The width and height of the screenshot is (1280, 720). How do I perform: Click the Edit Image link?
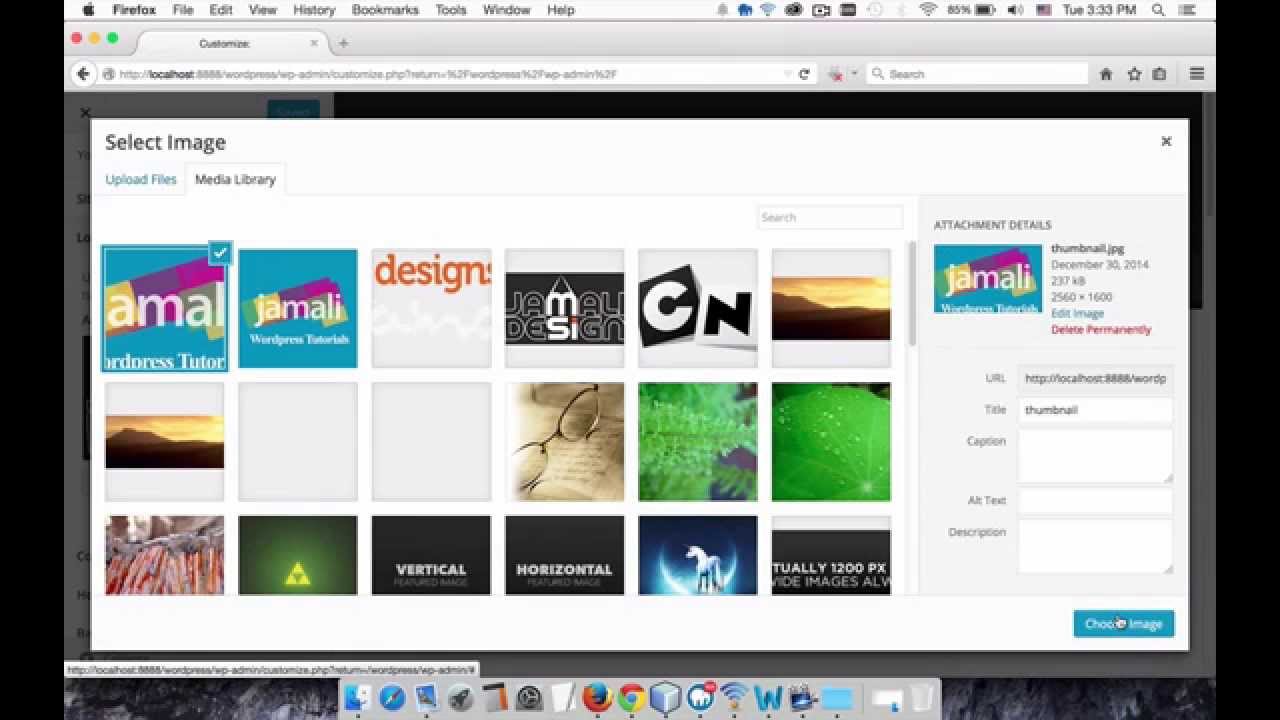point(1077,313)
